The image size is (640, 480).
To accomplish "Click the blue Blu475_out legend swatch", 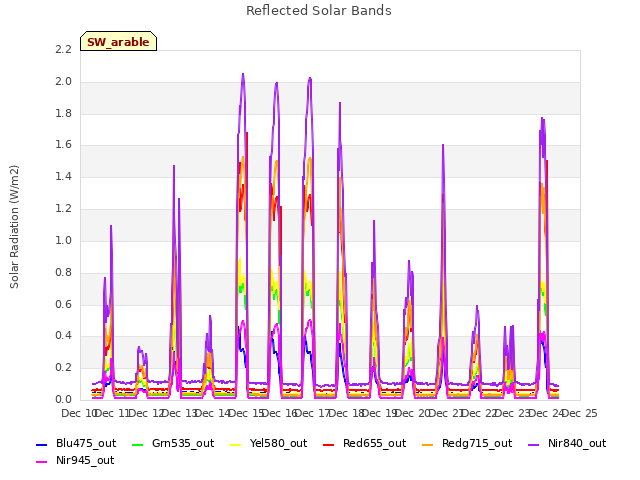I will (42, 444).
